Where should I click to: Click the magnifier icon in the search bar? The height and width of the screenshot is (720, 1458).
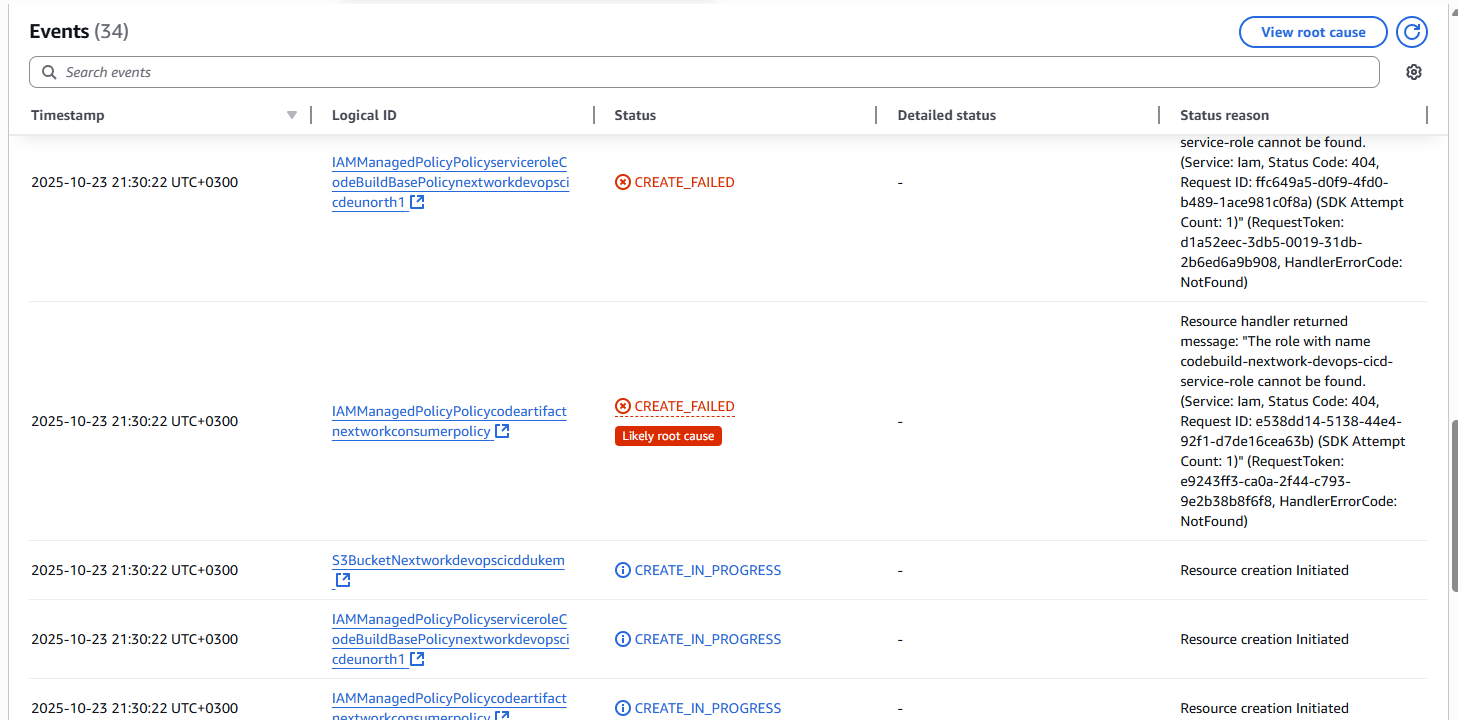pos(49,72)
